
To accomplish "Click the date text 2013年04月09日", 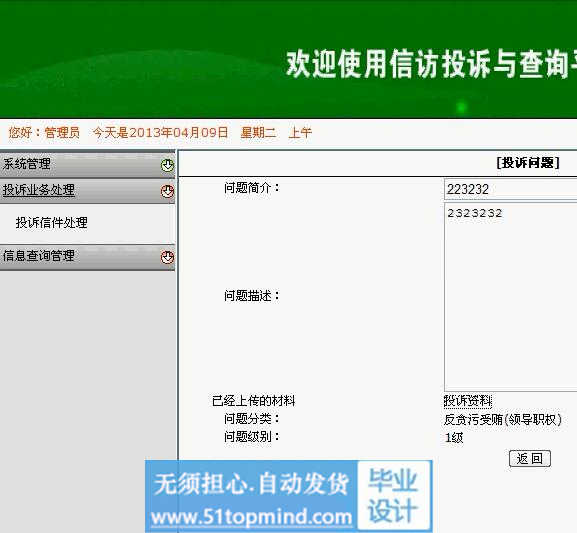I will 179,133.
